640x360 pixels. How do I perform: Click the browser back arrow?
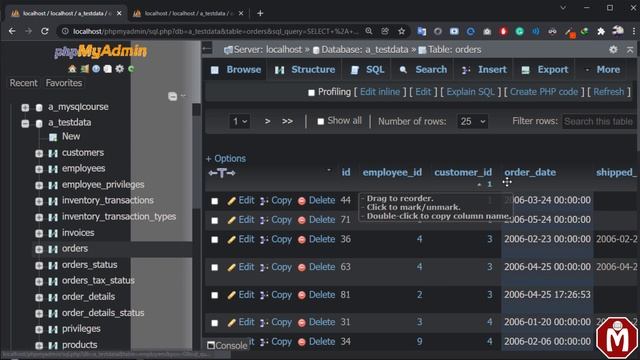[12, 31]
